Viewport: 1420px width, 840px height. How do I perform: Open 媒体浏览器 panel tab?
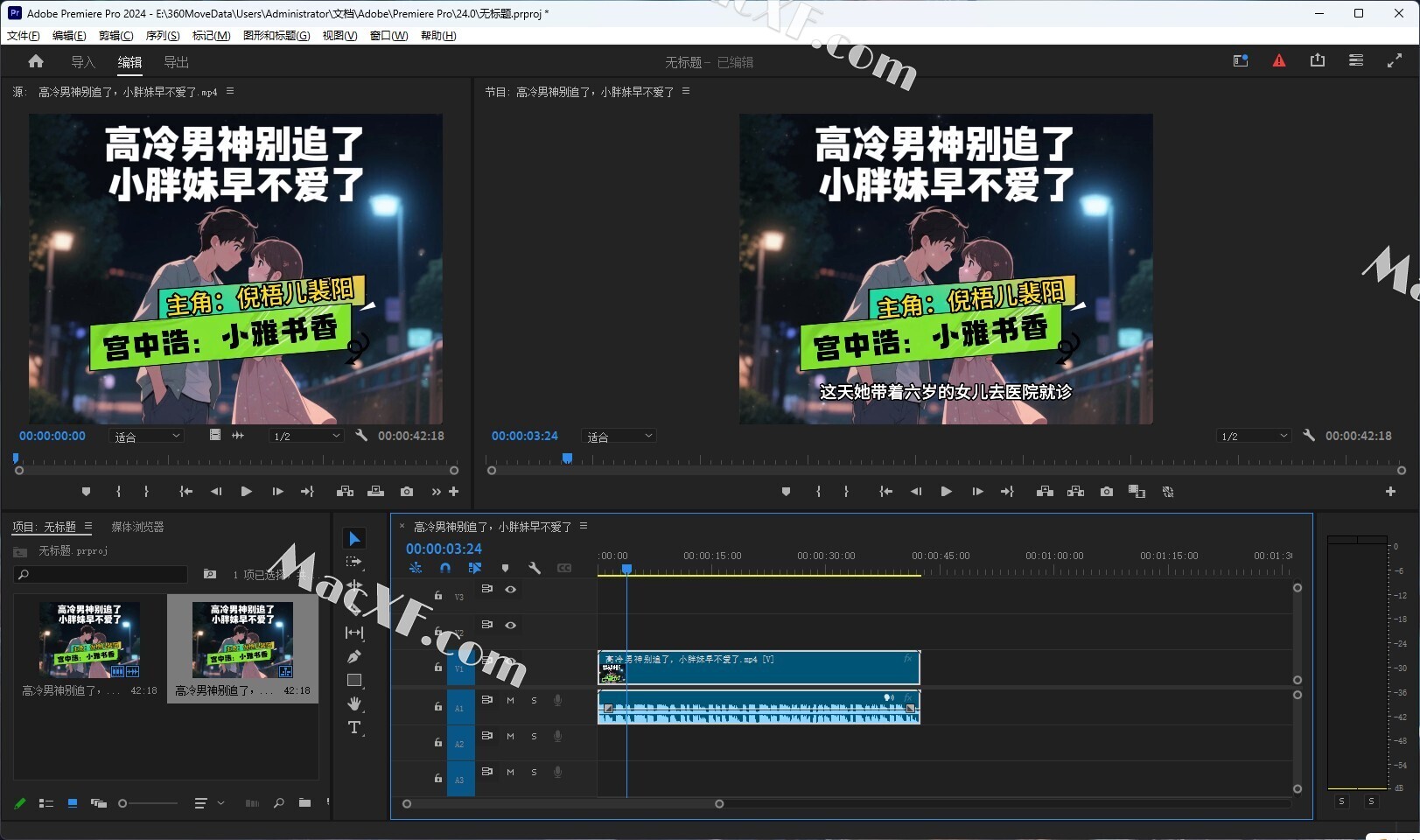tap(137, 527)
